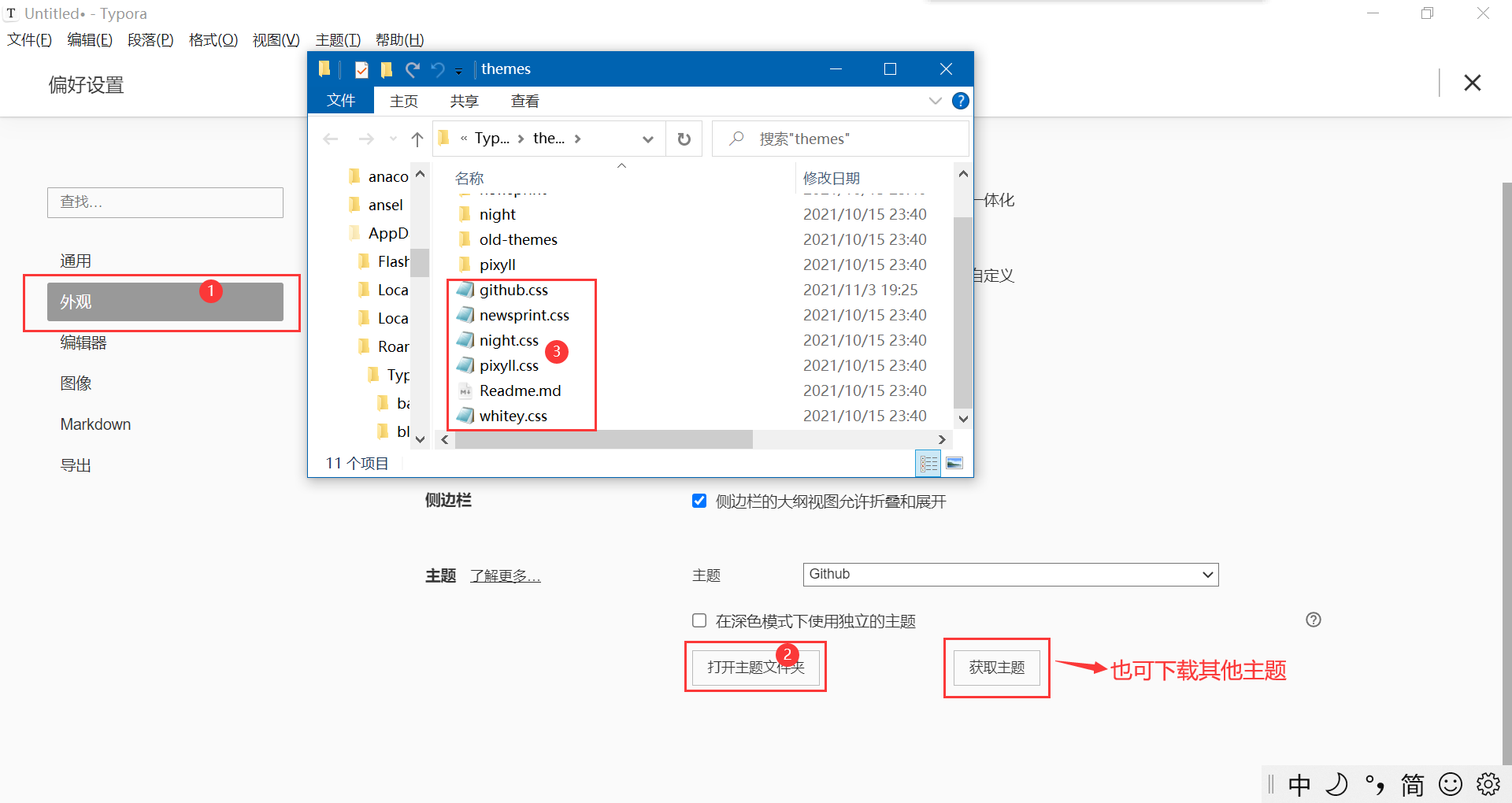Image resolution: width=1512 pixels, height=803 pixels.
Task: Click the spell check icon in status bar
Action: pos(1375,784)
